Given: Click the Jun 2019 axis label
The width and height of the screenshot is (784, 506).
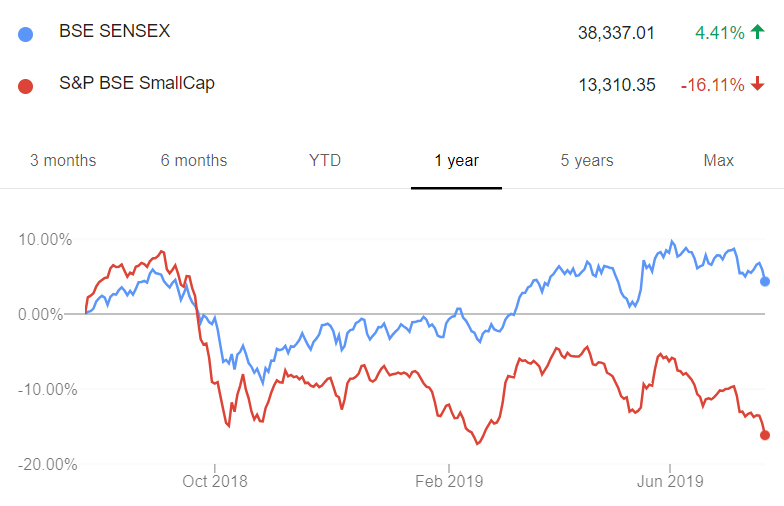Looking at the screenshot, I should (x=670, y=481).
